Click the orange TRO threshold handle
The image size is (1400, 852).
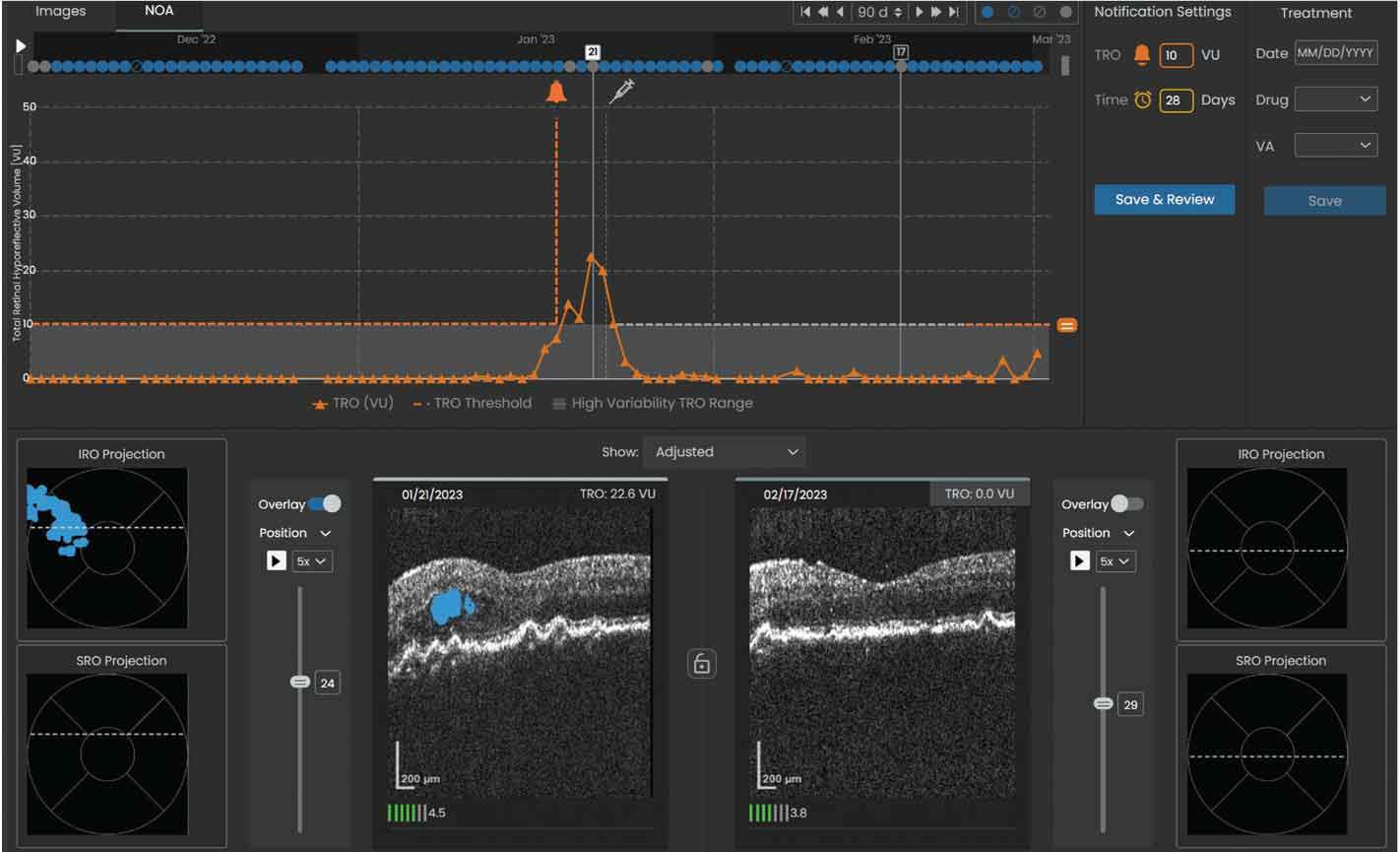click(1066, 325)
